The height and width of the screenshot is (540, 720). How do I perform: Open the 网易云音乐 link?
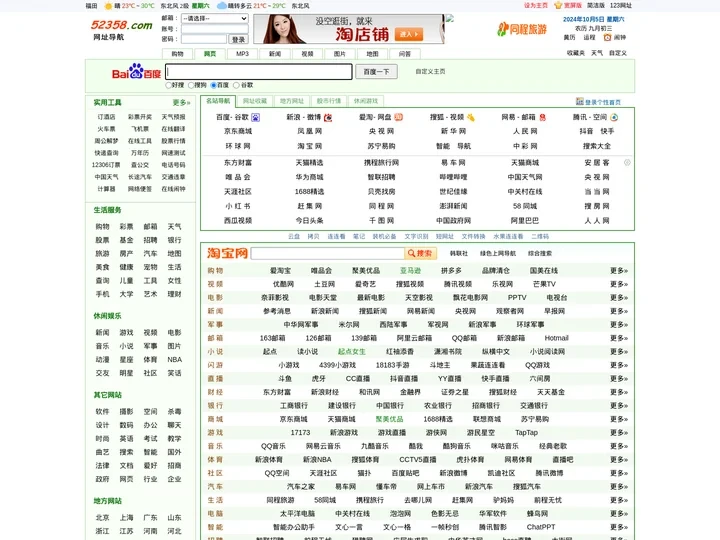coord(323,446)
